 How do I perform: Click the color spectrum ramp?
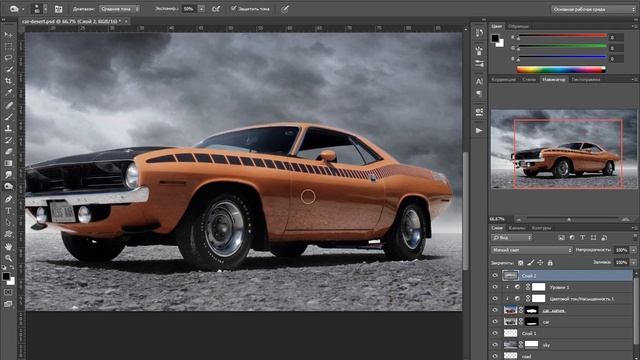pos(561,69)
